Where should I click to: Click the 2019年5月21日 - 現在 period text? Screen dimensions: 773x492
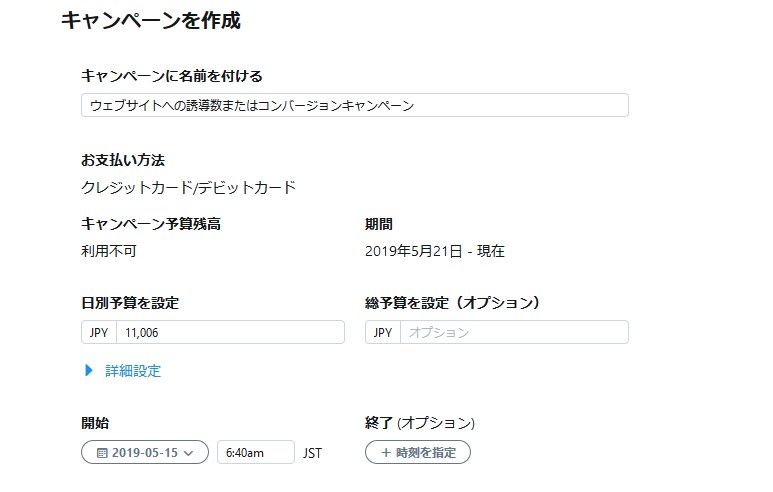click(435, 251)
